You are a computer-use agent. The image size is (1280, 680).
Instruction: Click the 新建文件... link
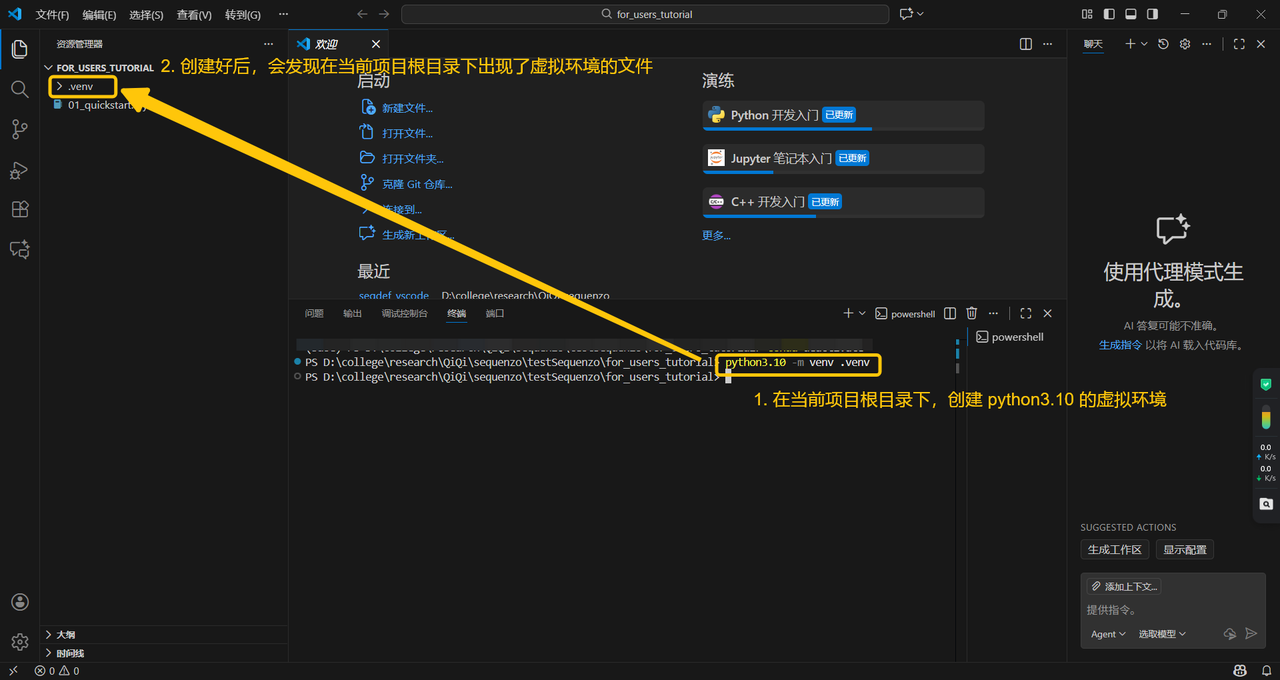click(407, 108)
